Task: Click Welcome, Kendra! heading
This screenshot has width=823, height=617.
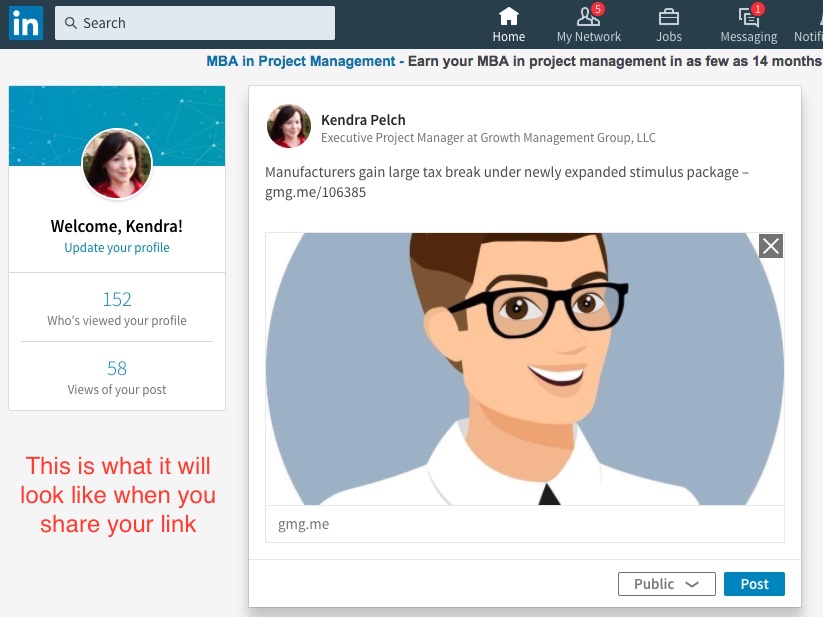Action: (x=117, y=226)
